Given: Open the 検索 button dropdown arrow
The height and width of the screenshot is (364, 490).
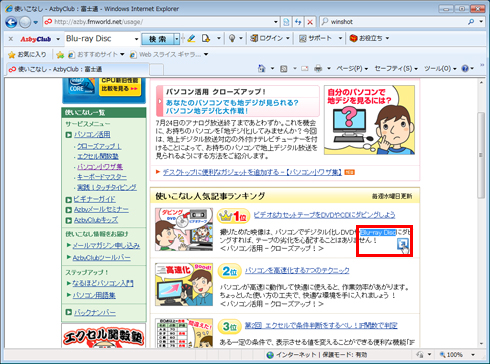Looking at the screenshot, I should pyautogui.click(x=177, y=39).
